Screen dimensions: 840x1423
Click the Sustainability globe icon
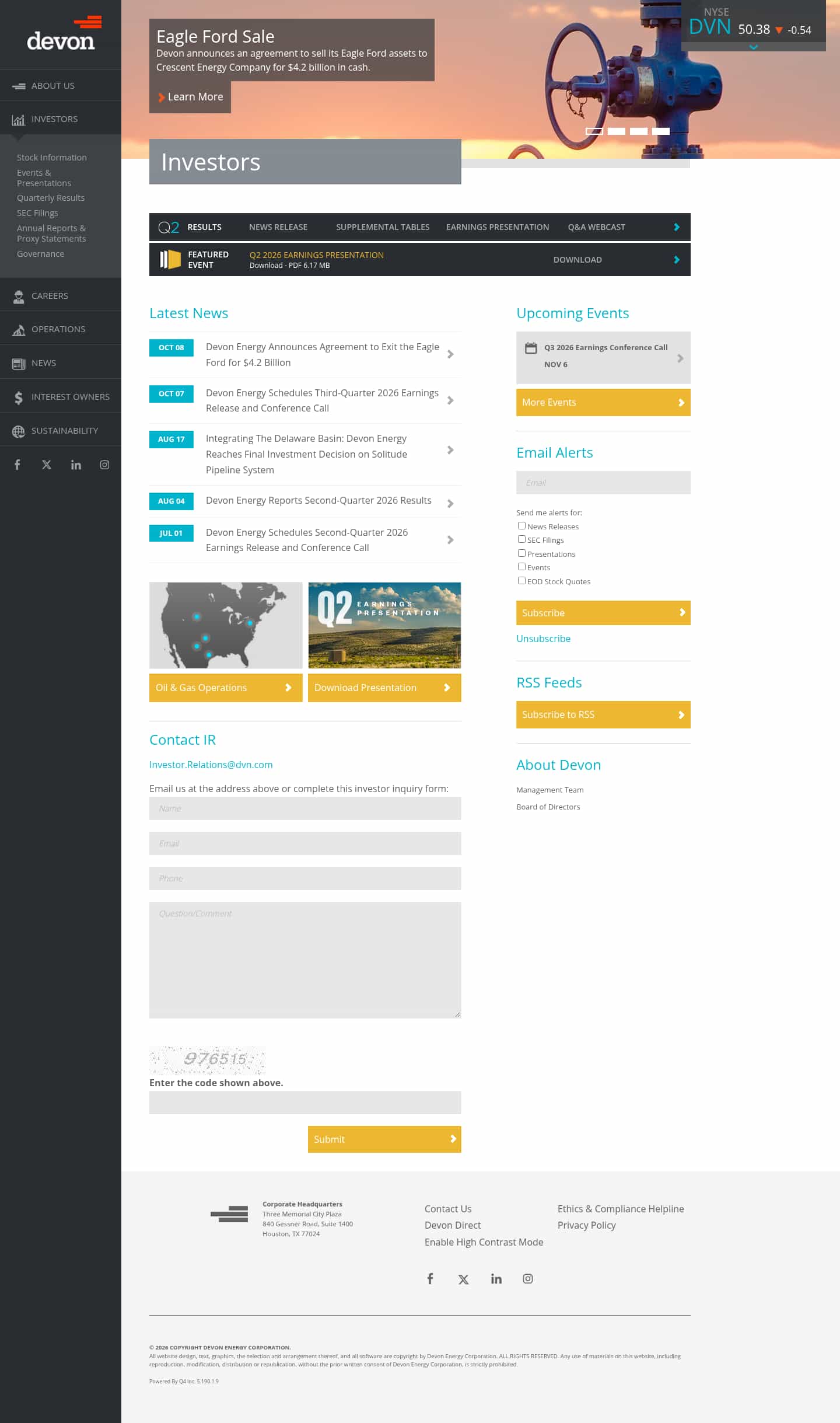click(19, 431)
